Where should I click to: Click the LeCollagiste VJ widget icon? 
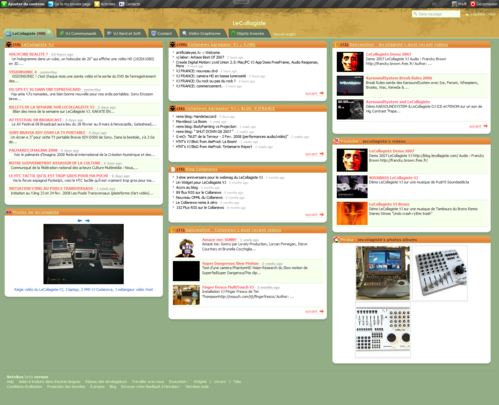pos(9,44)
